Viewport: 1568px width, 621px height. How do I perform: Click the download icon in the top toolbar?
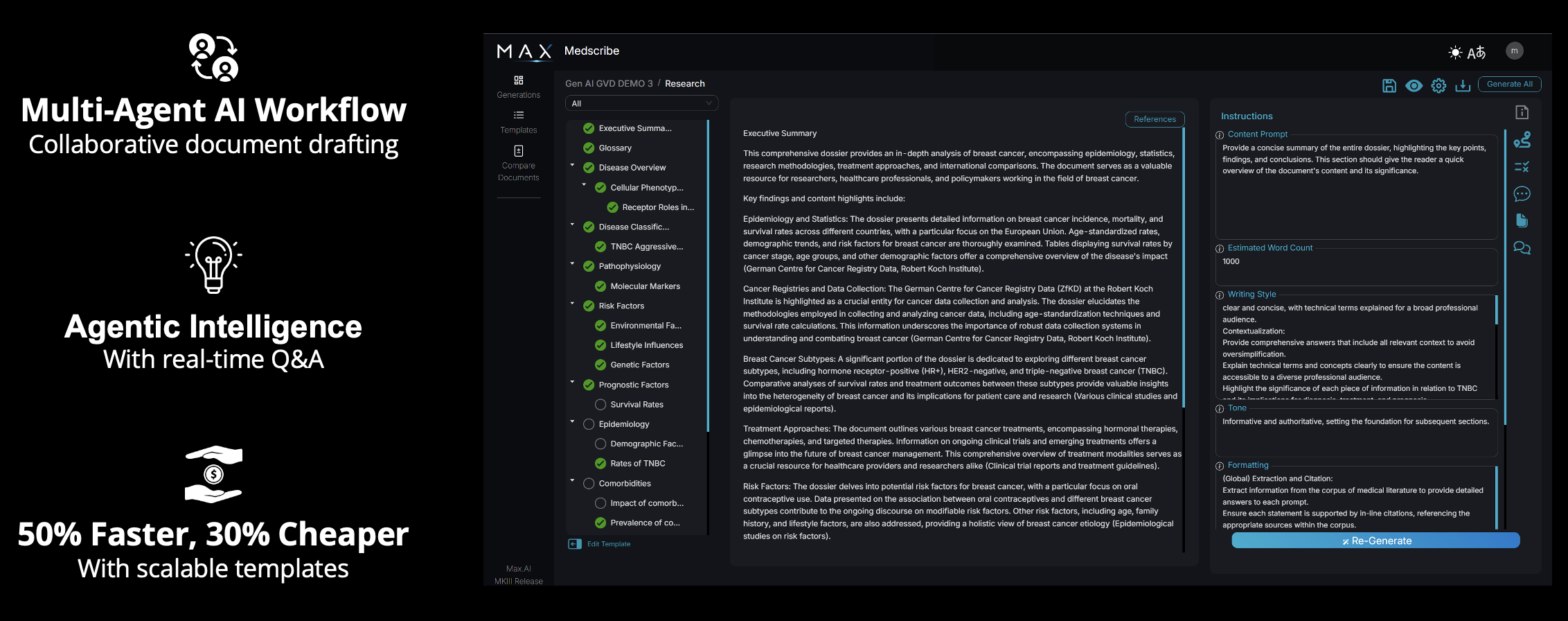1463,85
